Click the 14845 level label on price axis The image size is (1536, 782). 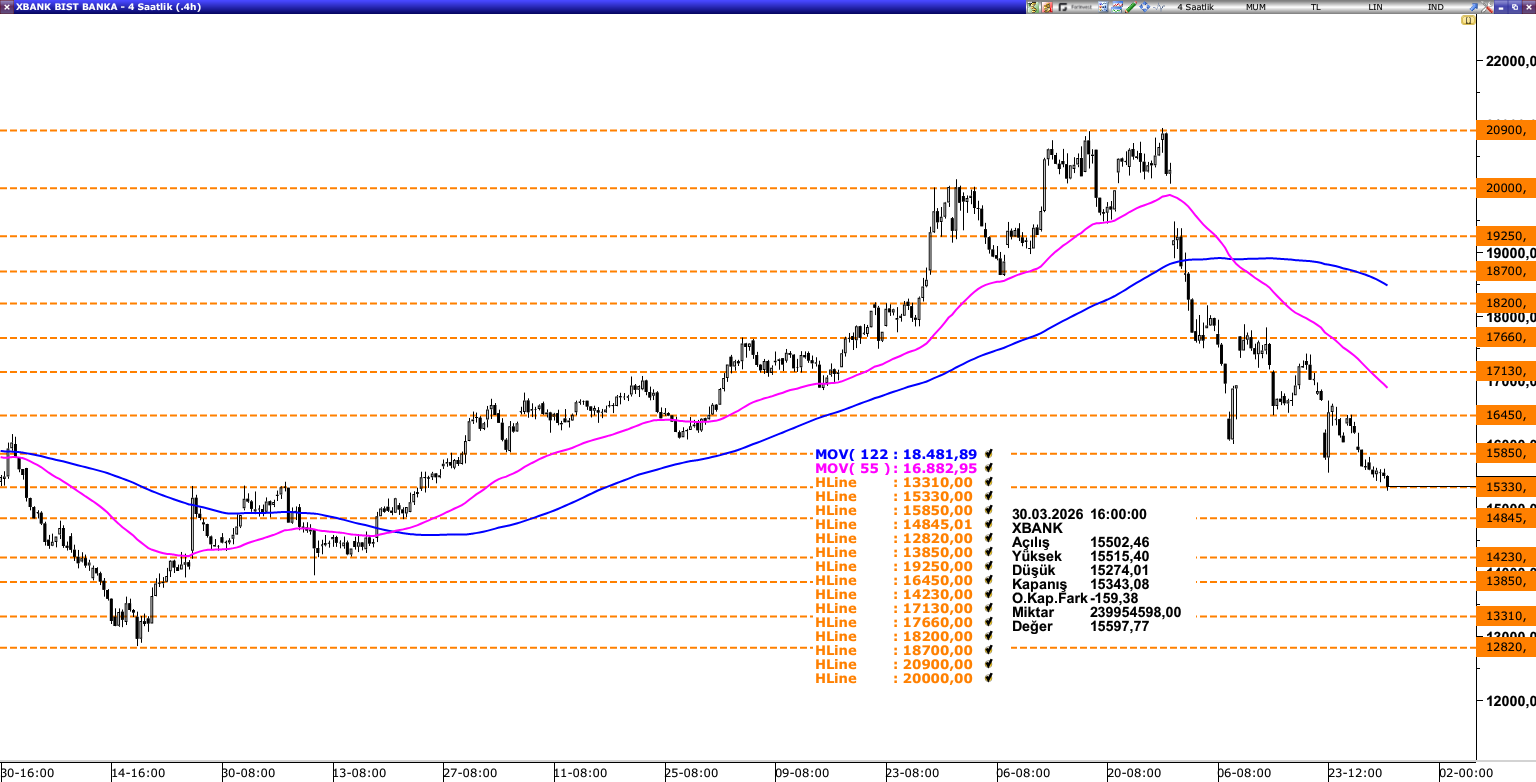[1506, 518]
